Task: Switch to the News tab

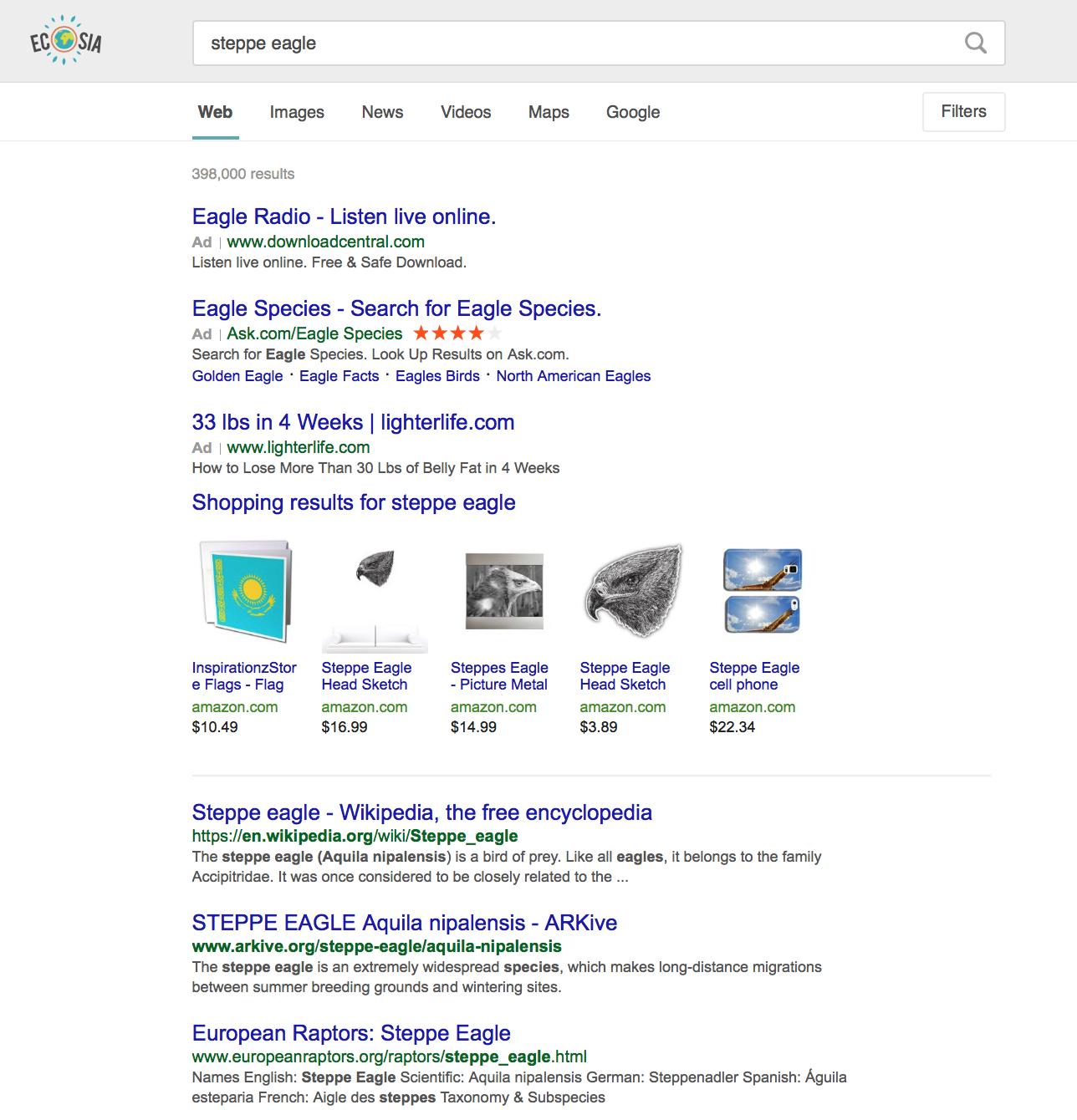Action: point(382,112)
